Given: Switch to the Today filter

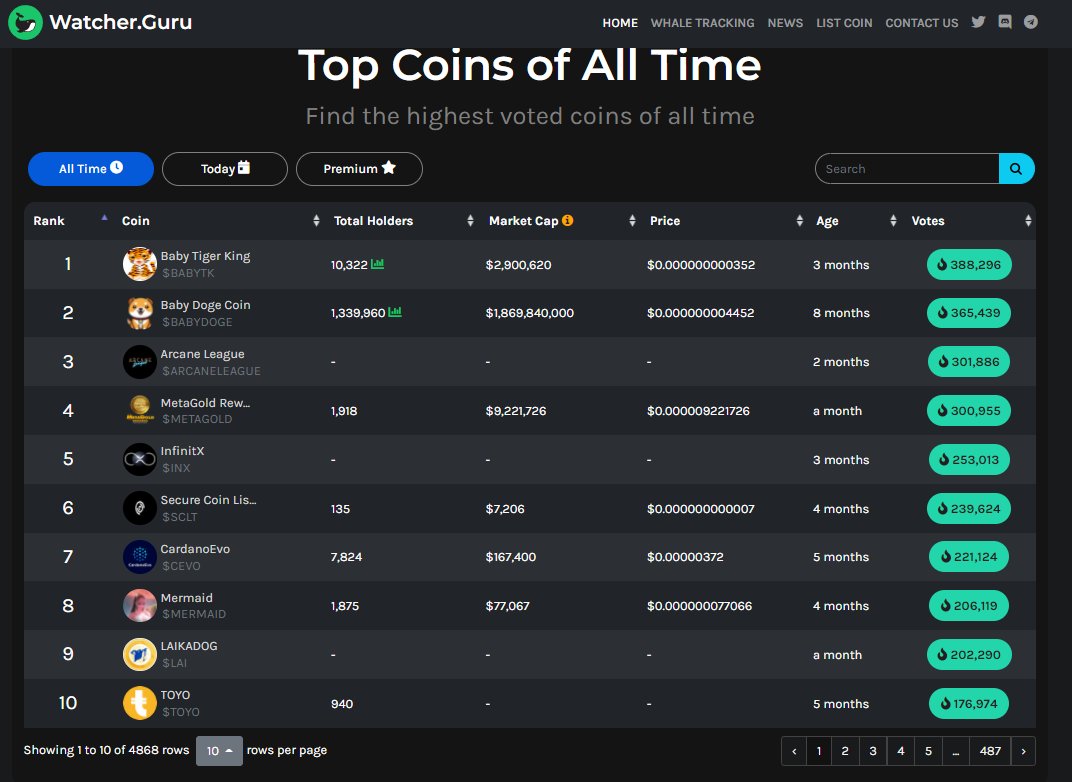Looking at the screenshot, I should pos(225,169).
